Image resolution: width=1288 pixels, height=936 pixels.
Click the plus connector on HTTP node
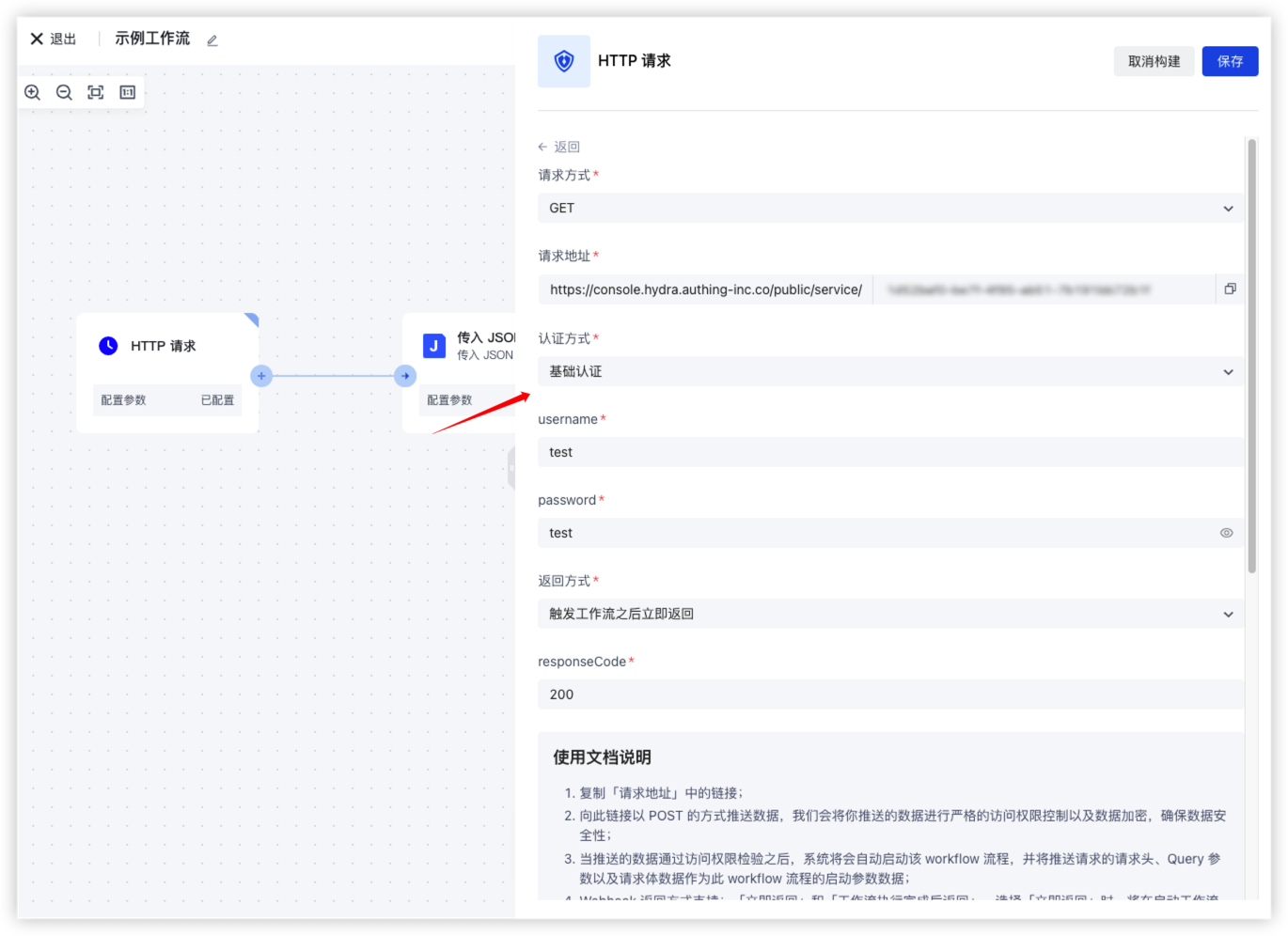tap(261, 376)
